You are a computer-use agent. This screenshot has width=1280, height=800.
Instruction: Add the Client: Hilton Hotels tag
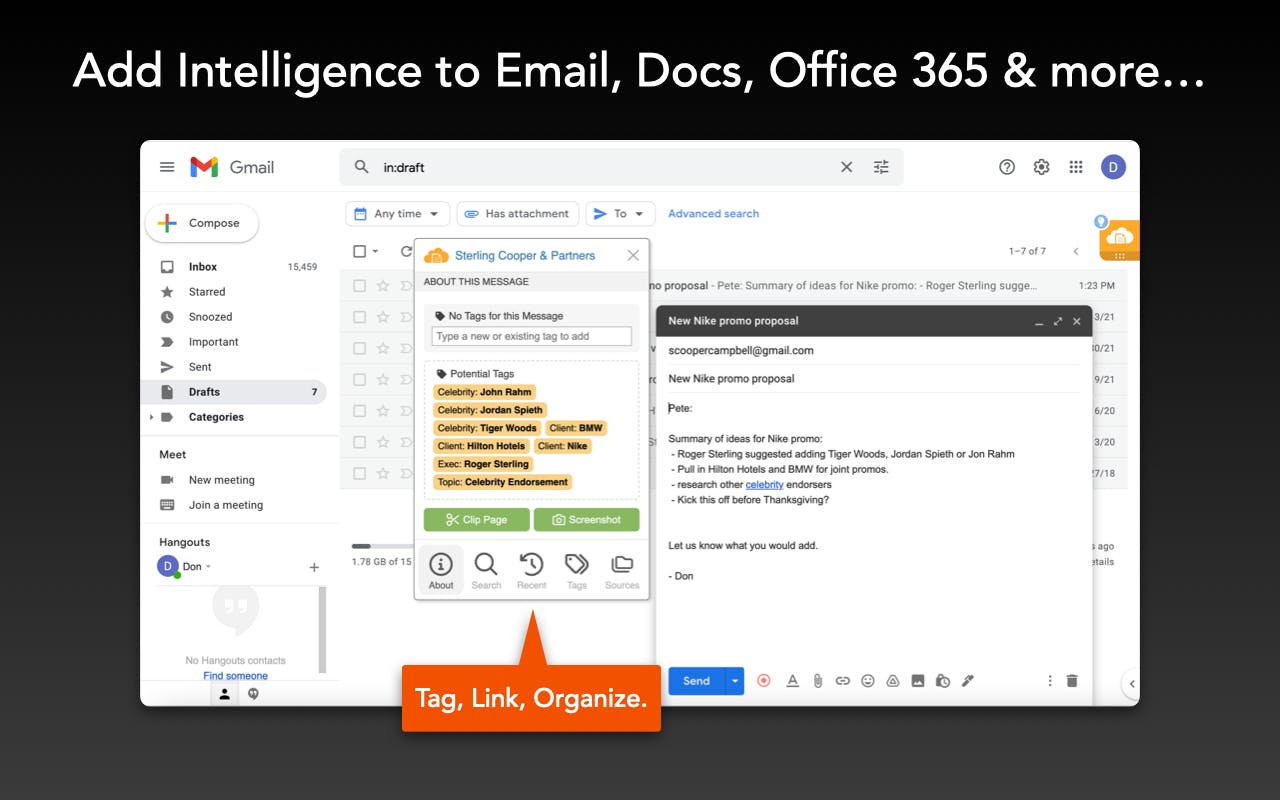click(x=481, y=446)
